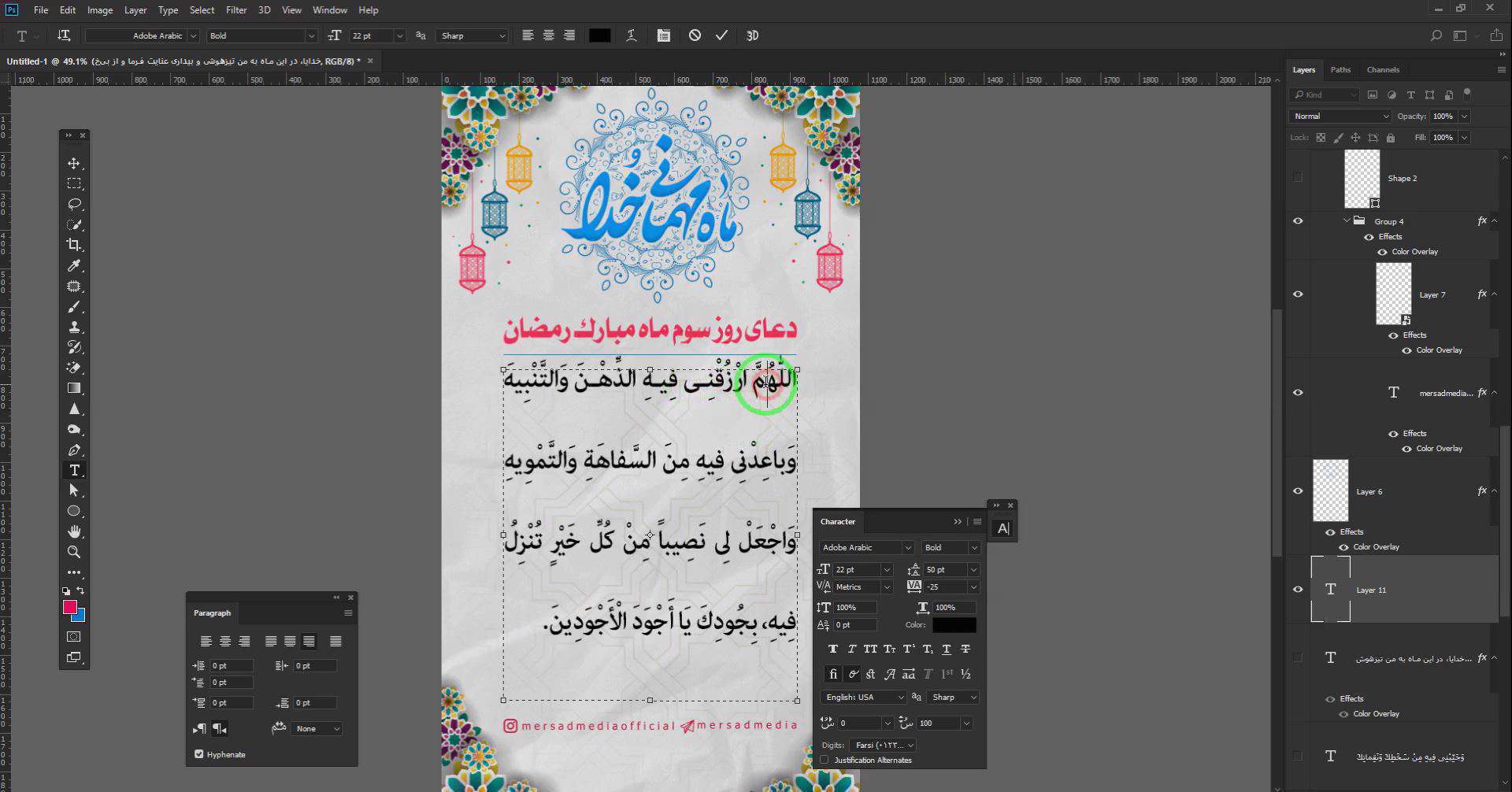Screen dimensions: 1512x792
Task: Cancel current text edits
Action: click(x=695, y=35)
